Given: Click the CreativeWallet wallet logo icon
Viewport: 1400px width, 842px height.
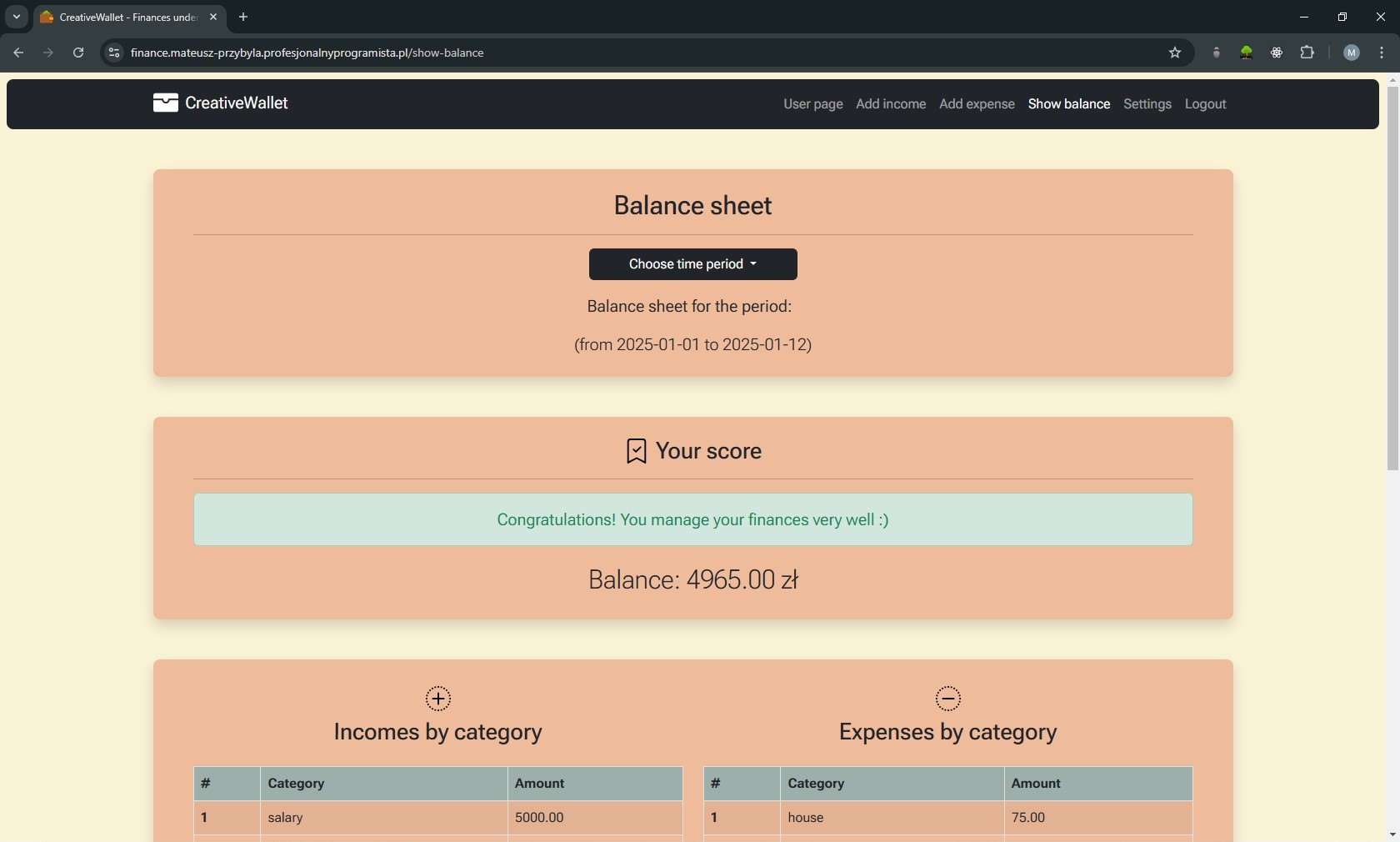Looking at the screenshot, I should pos(165,103).
